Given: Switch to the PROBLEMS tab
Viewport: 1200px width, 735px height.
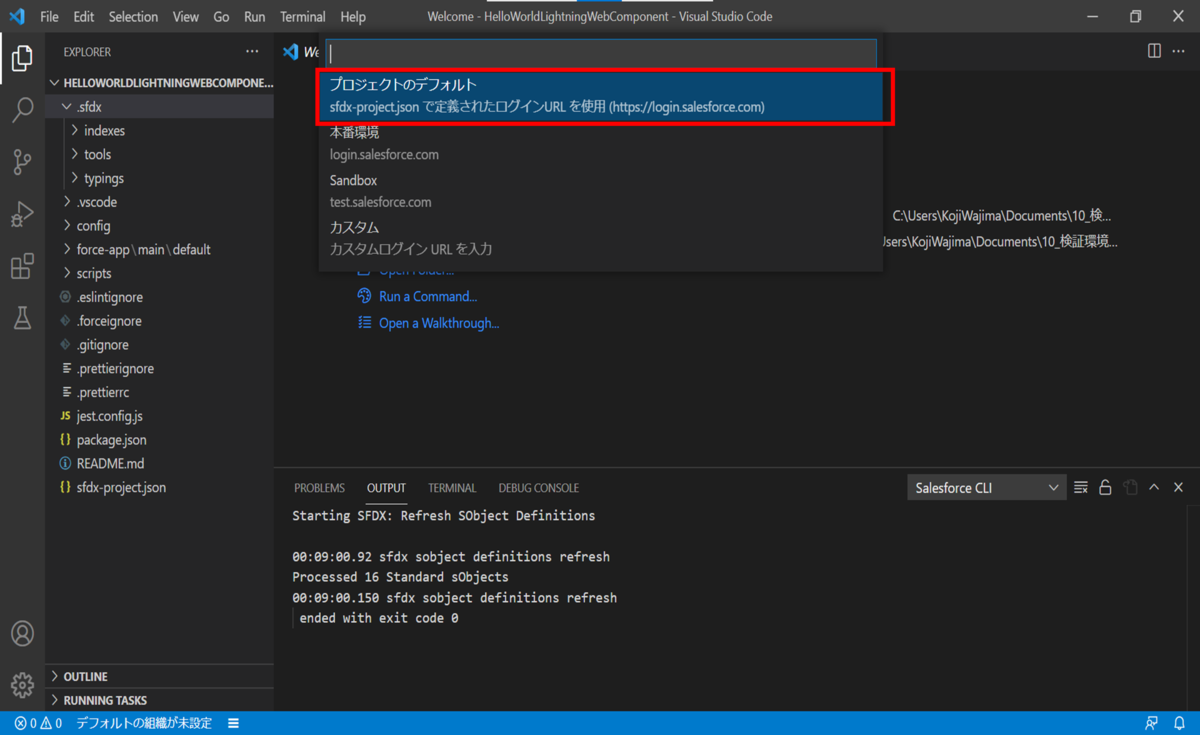Looking at the screenshot, I should pyautogui.click(x=319, y=488).
